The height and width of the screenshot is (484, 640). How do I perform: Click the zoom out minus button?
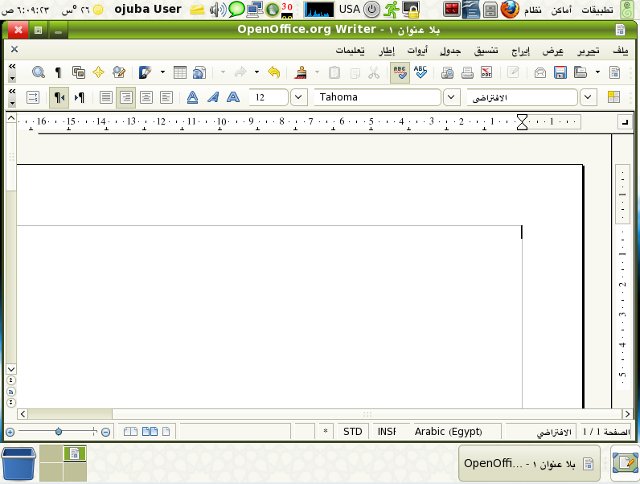105,432
